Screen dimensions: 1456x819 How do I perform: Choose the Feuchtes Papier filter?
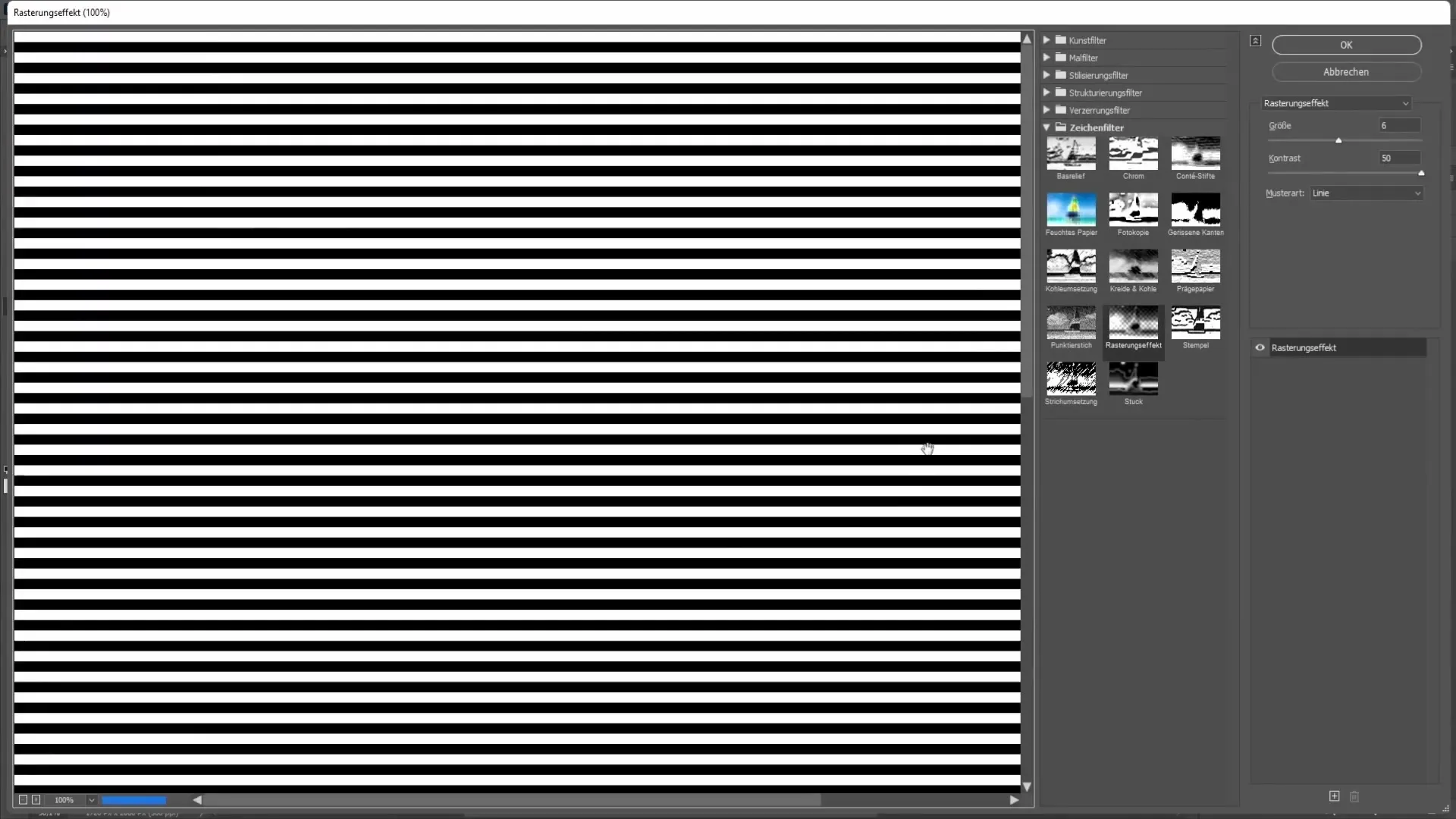[1071, 210]
